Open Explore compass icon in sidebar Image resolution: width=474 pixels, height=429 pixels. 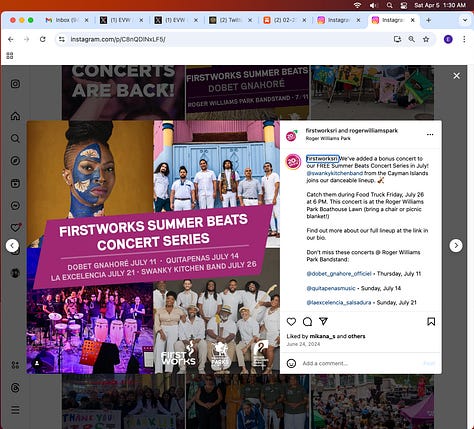tap(15, 161)
